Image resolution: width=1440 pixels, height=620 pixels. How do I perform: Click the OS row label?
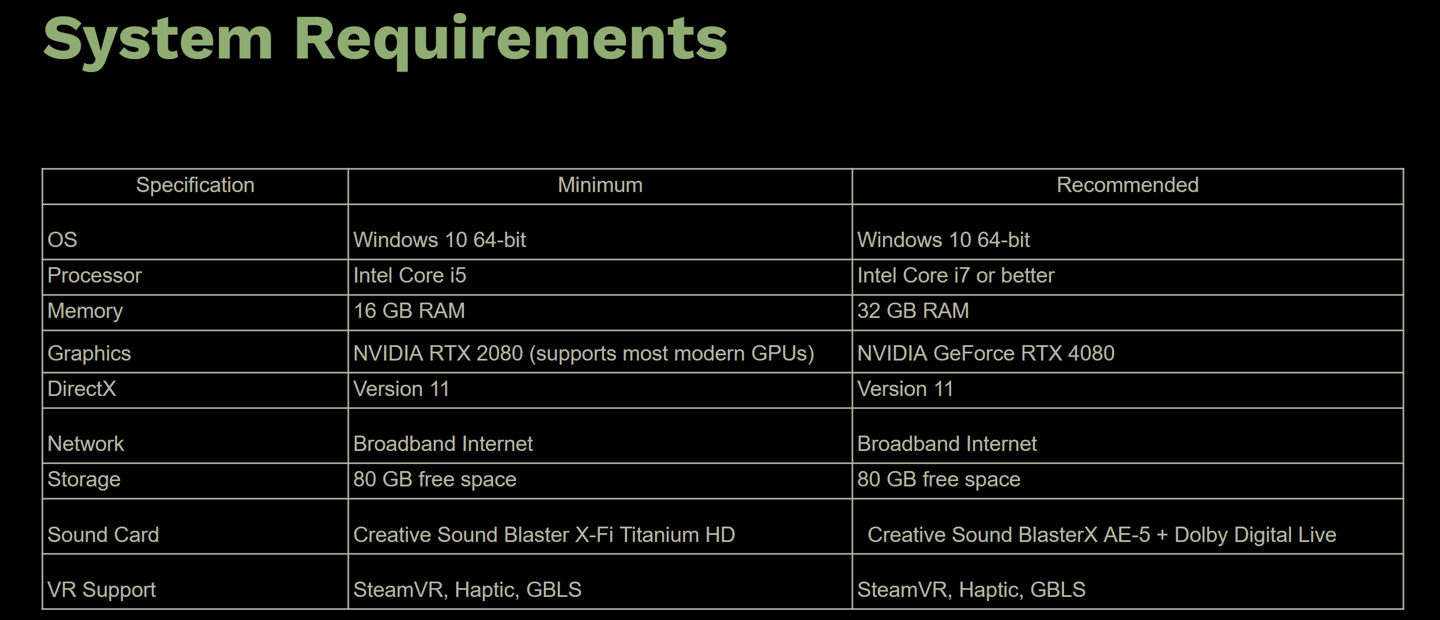(62, 240)
